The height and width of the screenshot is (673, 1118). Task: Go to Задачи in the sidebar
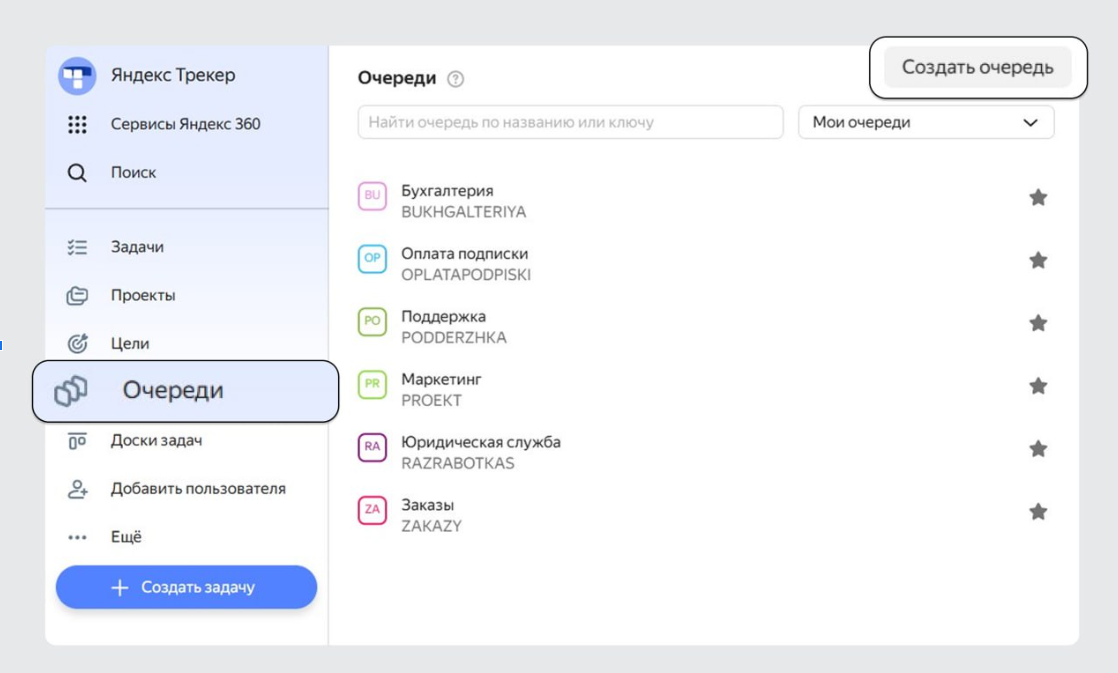137,247
